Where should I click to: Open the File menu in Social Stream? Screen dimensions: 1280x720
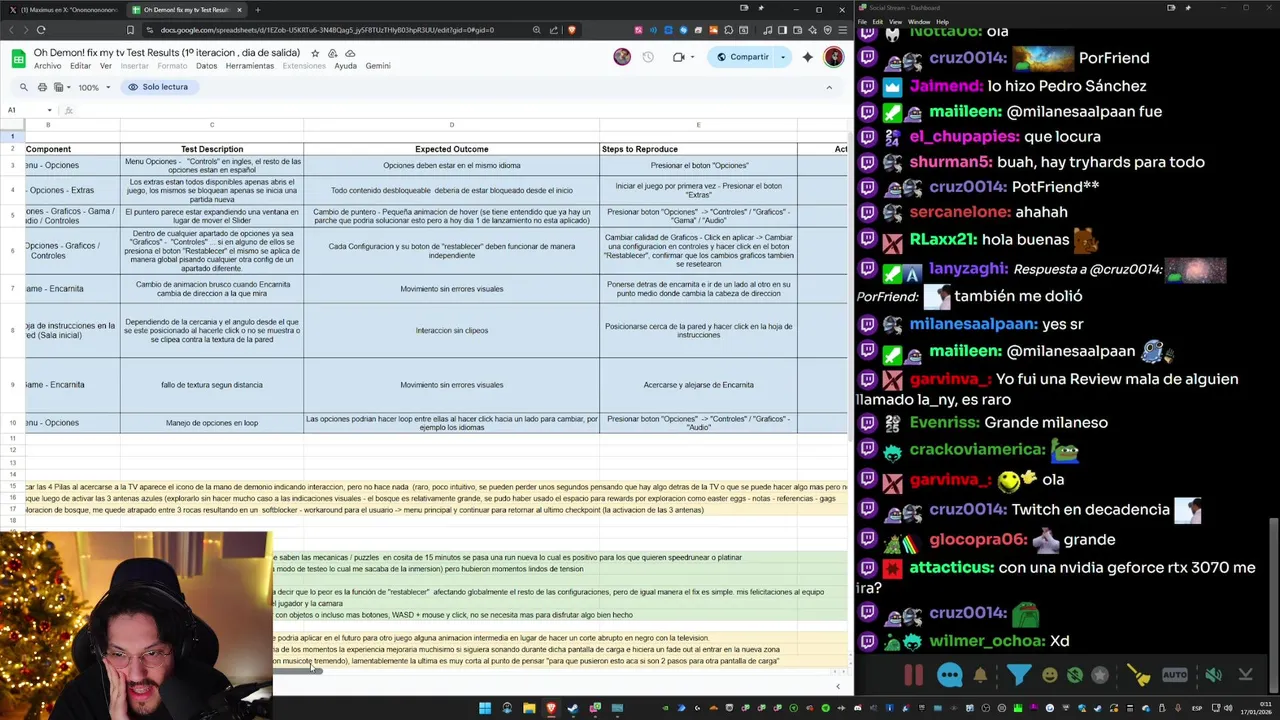pyautogui.click(x=862, y=21)
